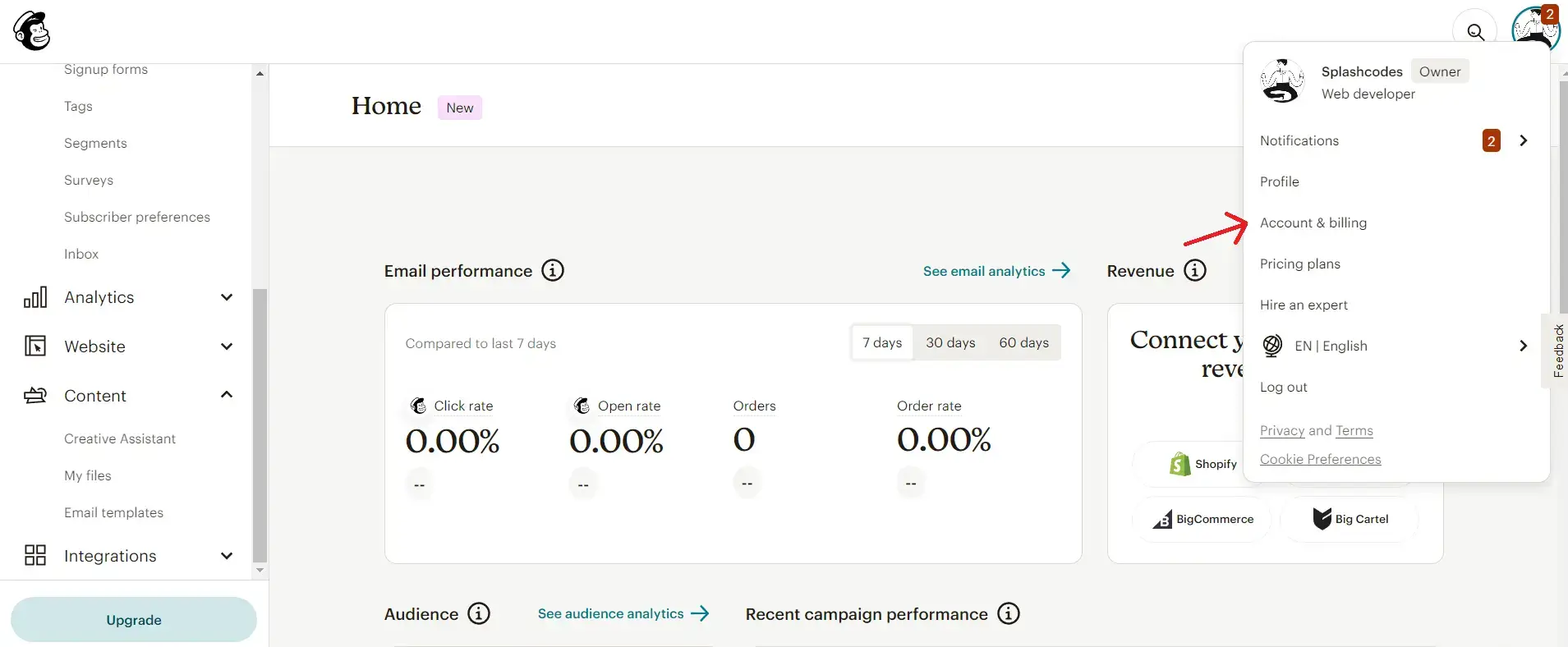Click the sidebar scrollbar thumb
Screen dimensions: 1568x647
coord(260,424)
